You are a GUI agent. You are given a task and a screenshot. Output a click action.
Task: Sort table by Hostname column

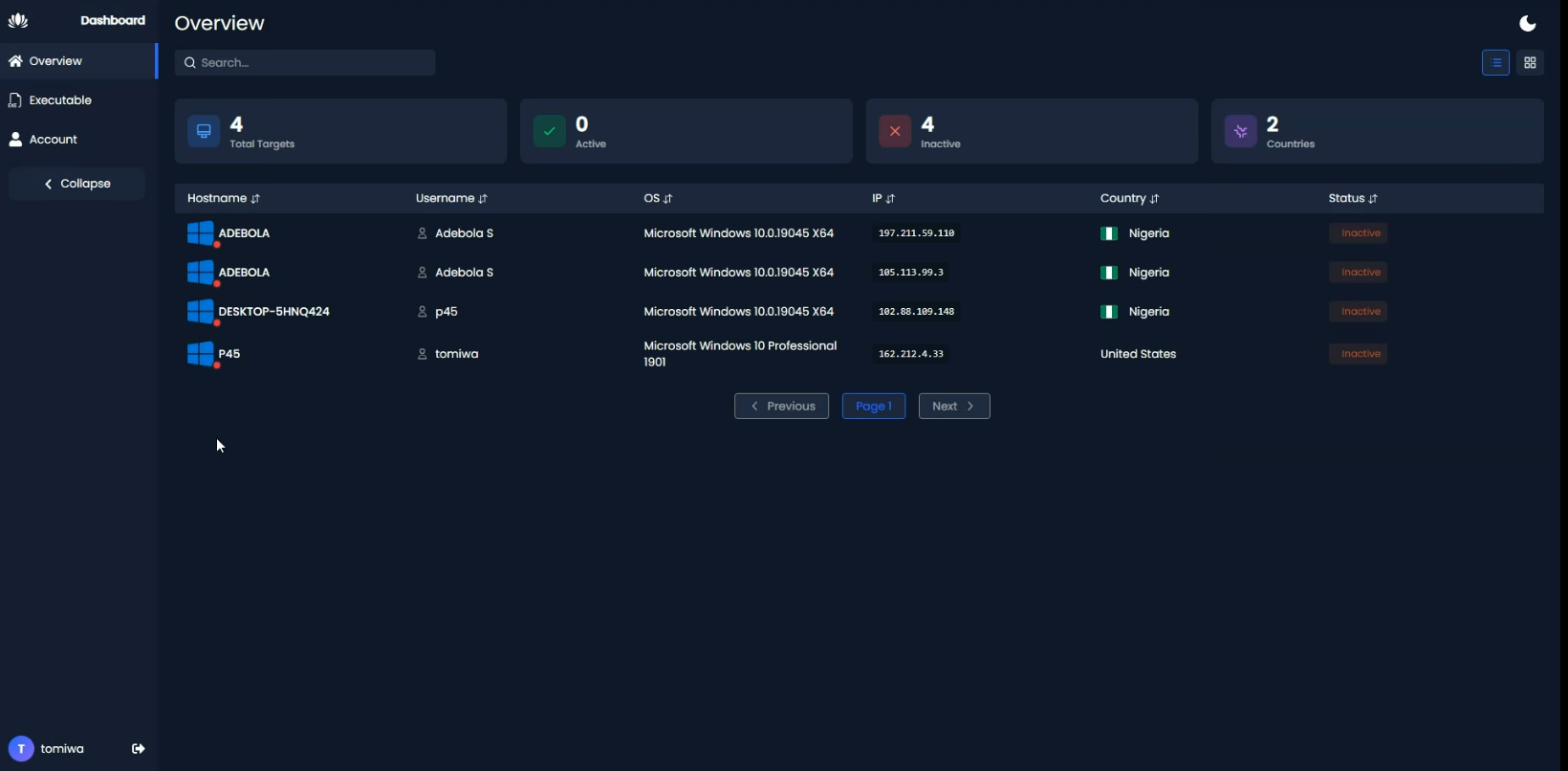coord(224,198)
